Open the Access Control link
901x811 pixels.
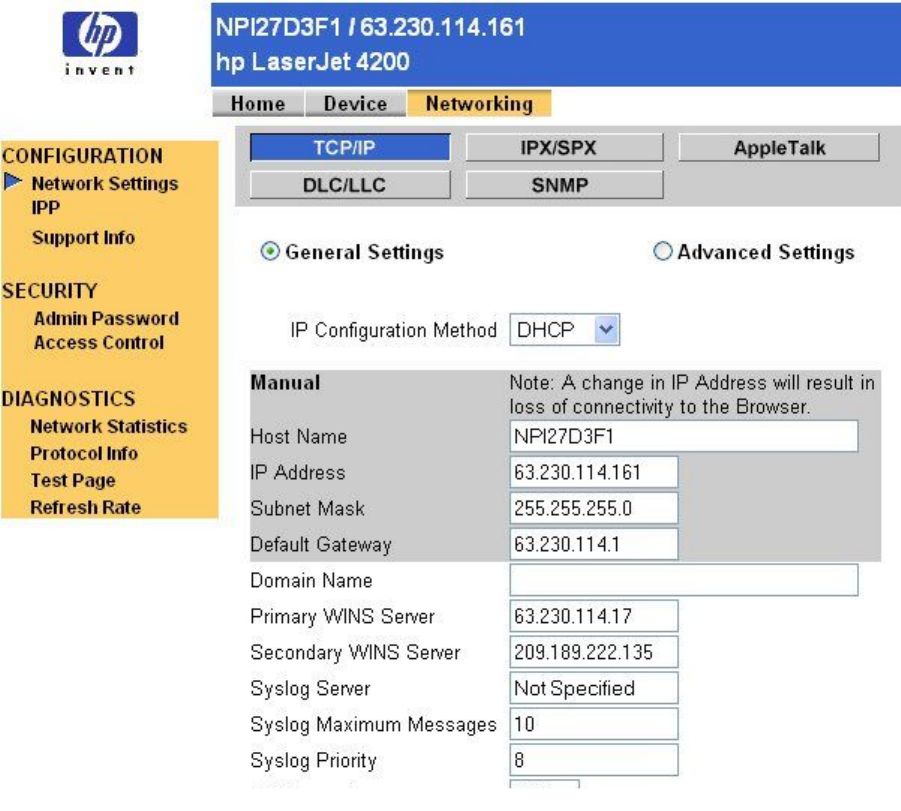(99, 343)
